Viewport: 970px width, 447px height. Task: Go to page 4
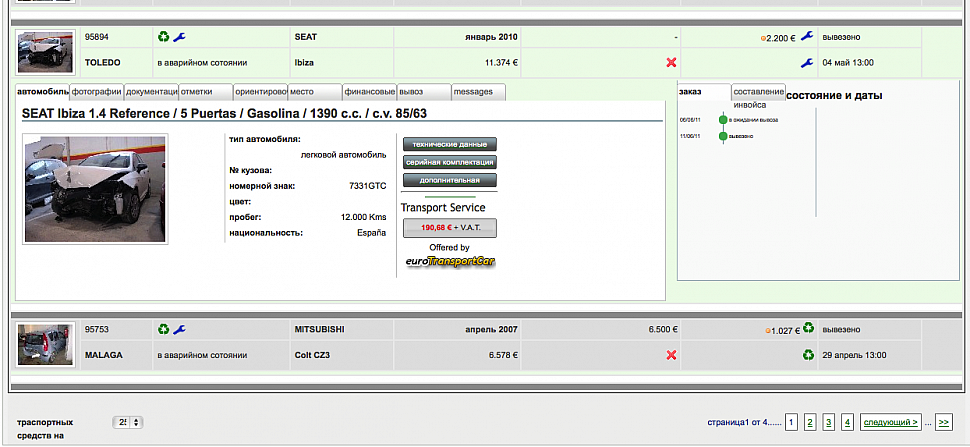(848, 422)
